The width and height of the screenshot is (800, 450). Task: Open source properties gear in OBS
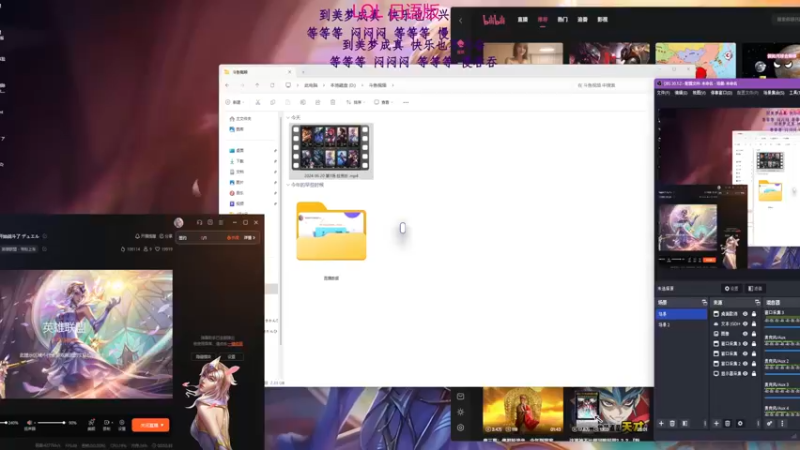[740, 423]
